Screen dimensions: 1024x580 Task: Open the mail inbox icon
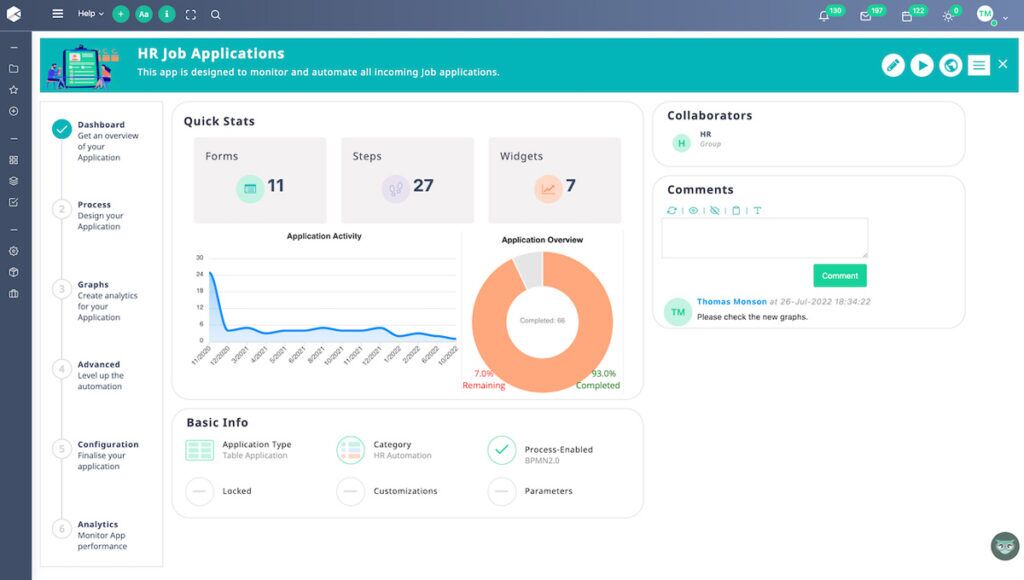tap(866, 15)
